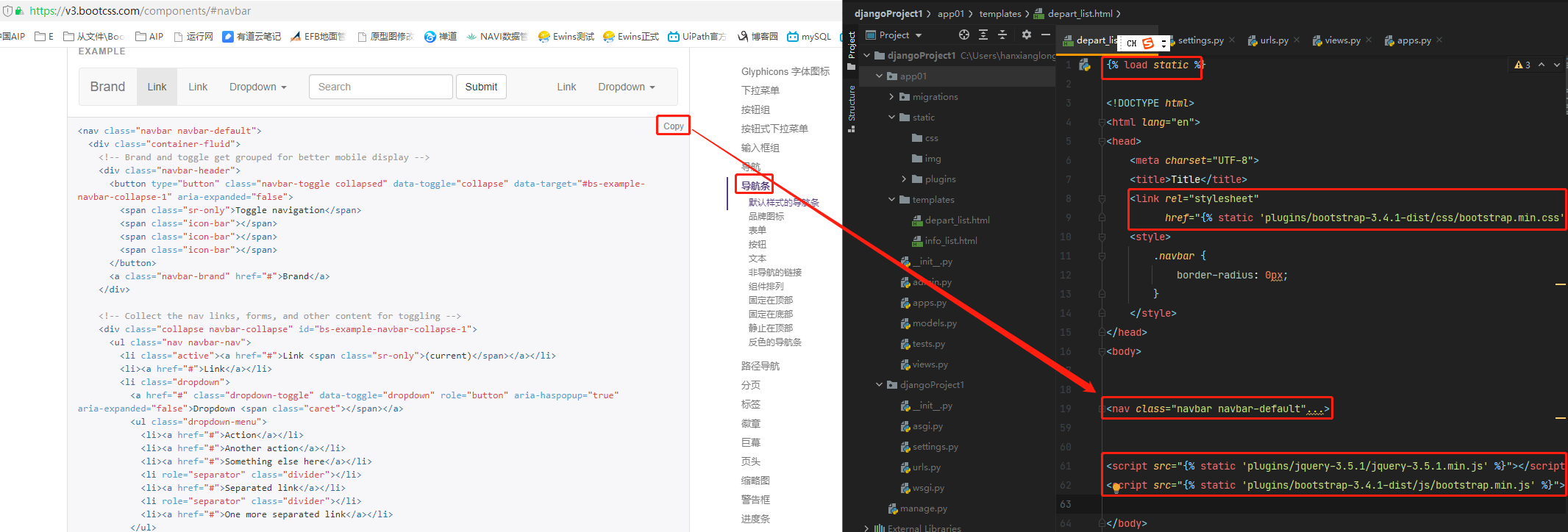
Task: Click the browser address bar URL
Action: [140, 11]
